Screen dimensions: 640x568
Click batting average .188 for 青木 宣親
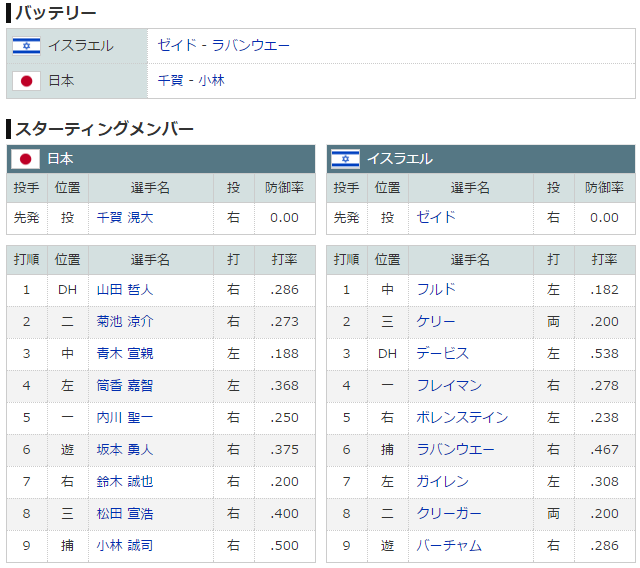click(284, 353)
